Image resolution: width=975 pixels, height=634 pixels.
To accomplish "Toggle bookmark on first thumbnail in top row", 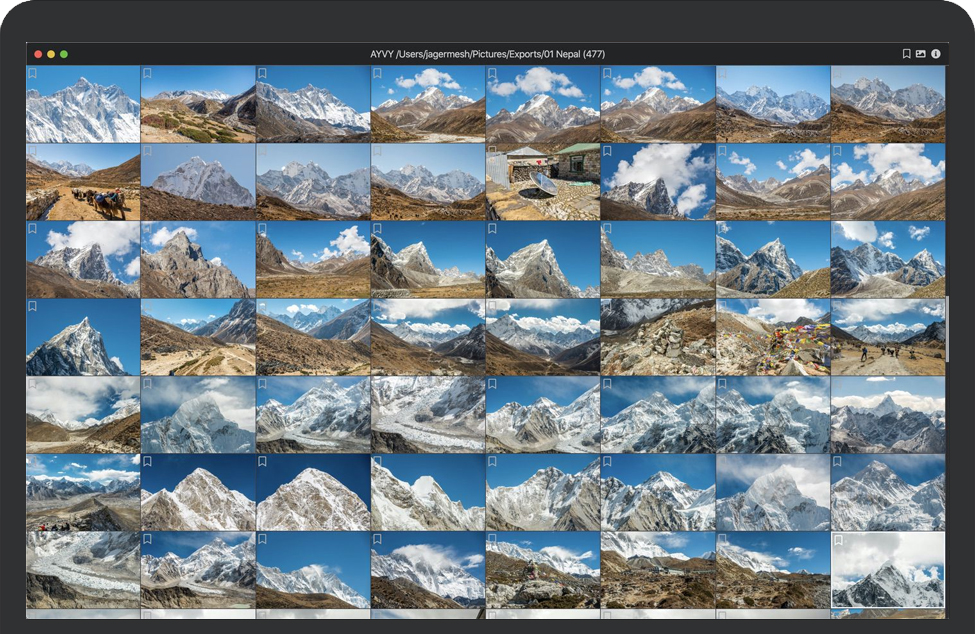I will tap(32, 73).
